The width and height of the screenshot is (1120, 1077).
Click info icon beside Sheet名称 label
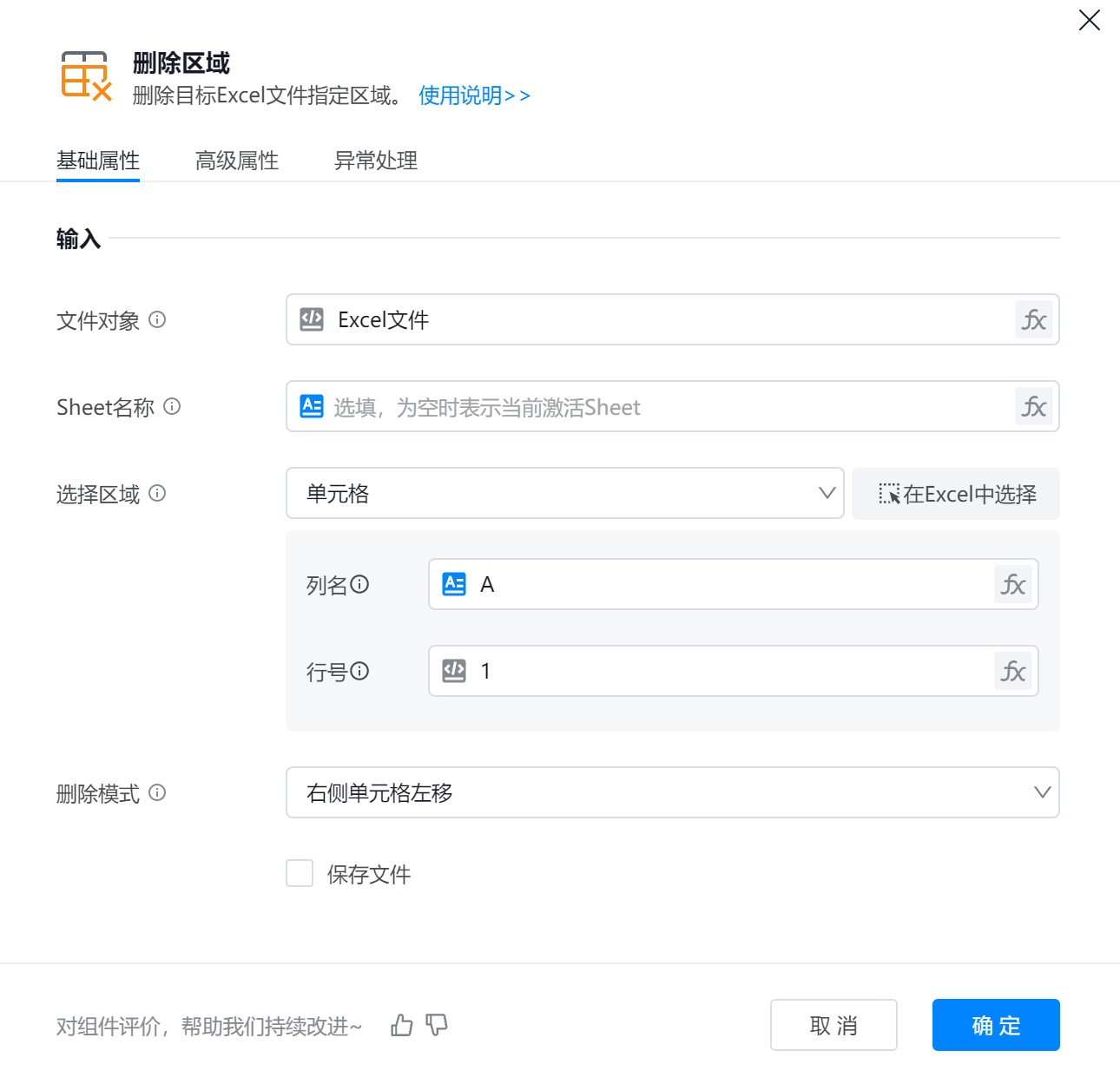172,407
